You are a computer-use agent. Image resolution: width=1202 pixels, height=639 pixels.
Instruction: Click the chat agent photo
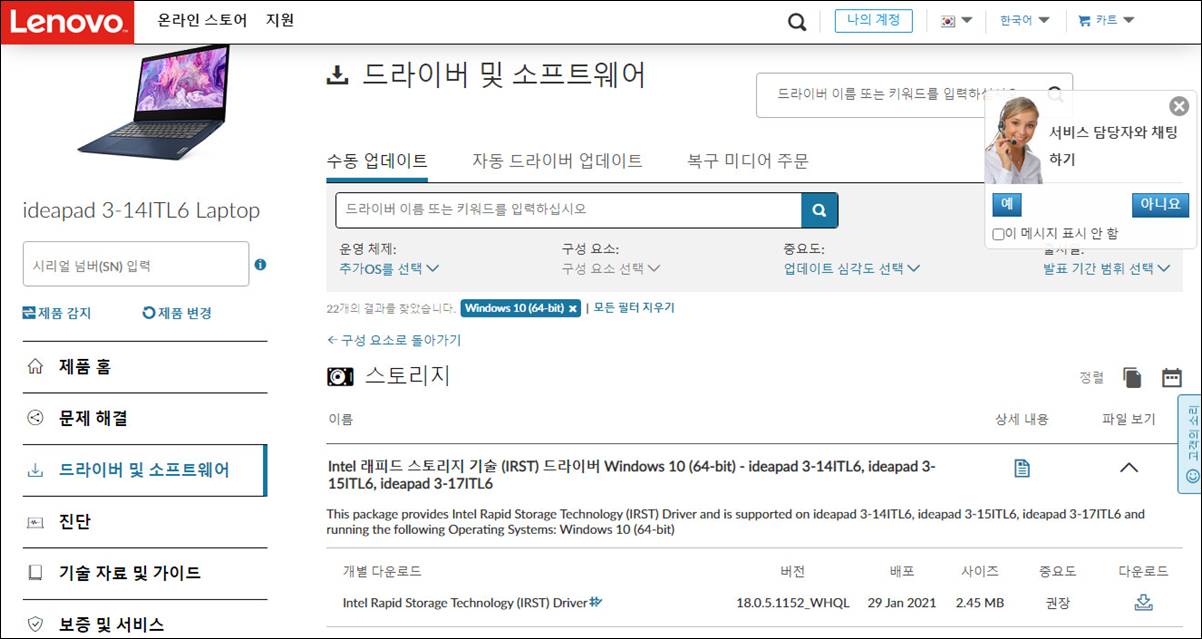[1014, 140]
